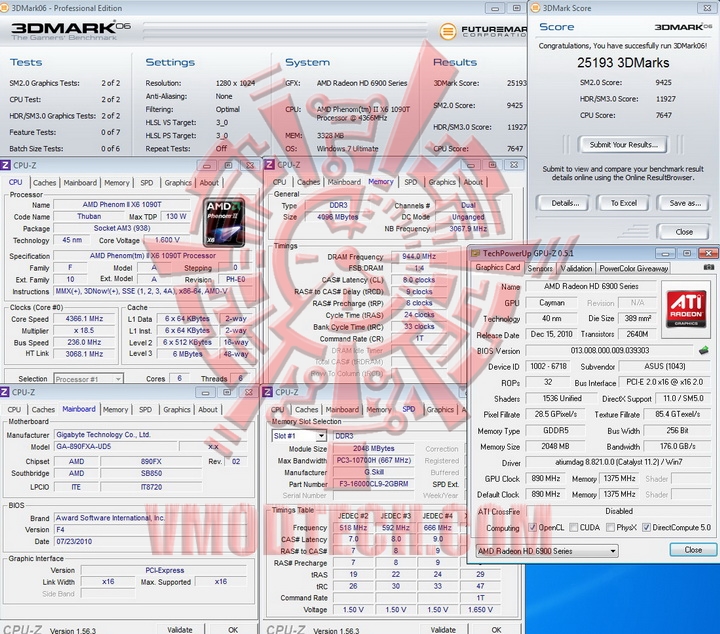Click the 3DMark06 logo banner
Viewport: 720px width, 634px height.
coord(71,31)
